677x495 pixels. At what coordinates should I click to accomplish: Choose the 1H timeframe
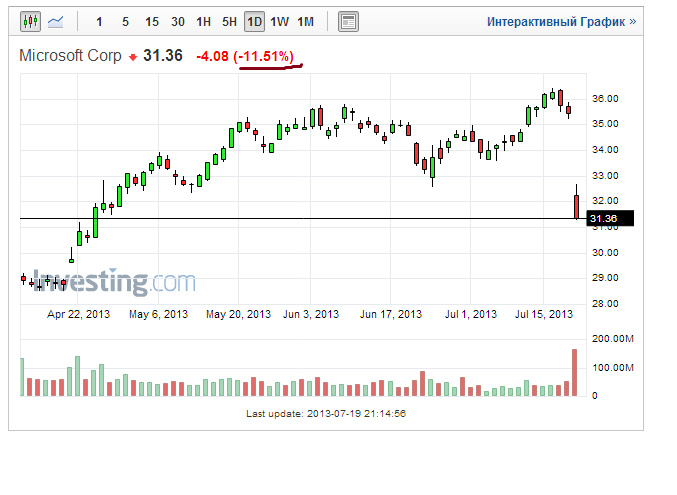[x=203, y=22]
